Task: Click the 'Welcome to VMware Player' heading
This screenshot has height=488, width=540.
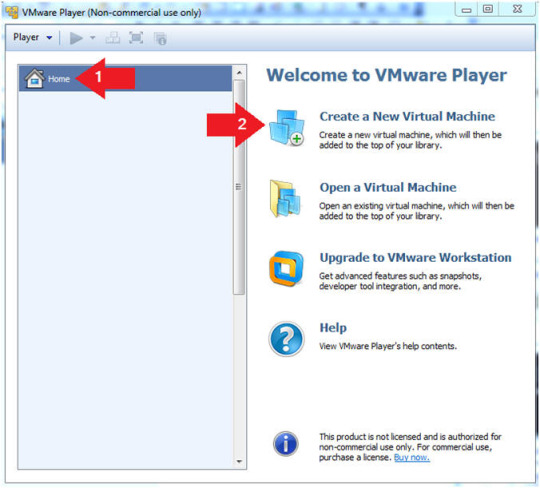Action: 386,75
